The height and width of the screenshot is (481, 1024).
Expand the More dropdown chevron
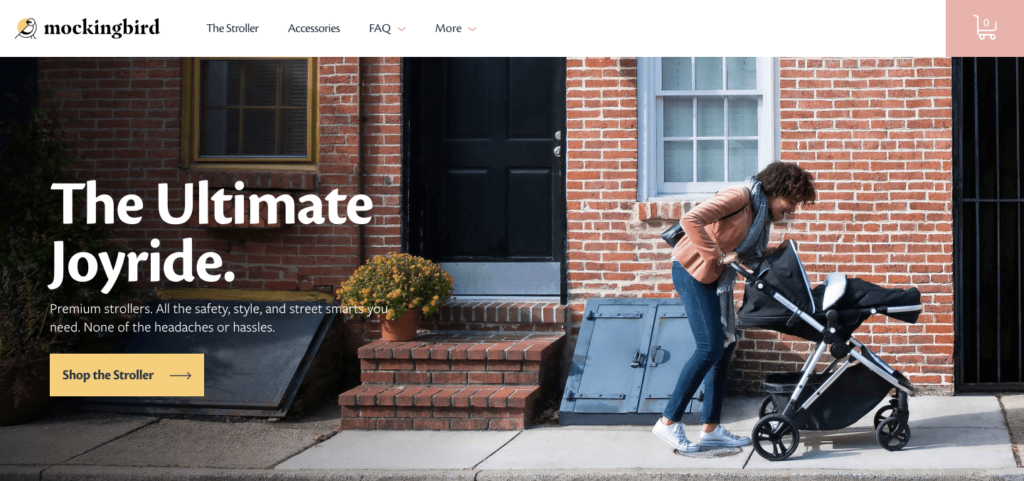(x=472, y=29)
